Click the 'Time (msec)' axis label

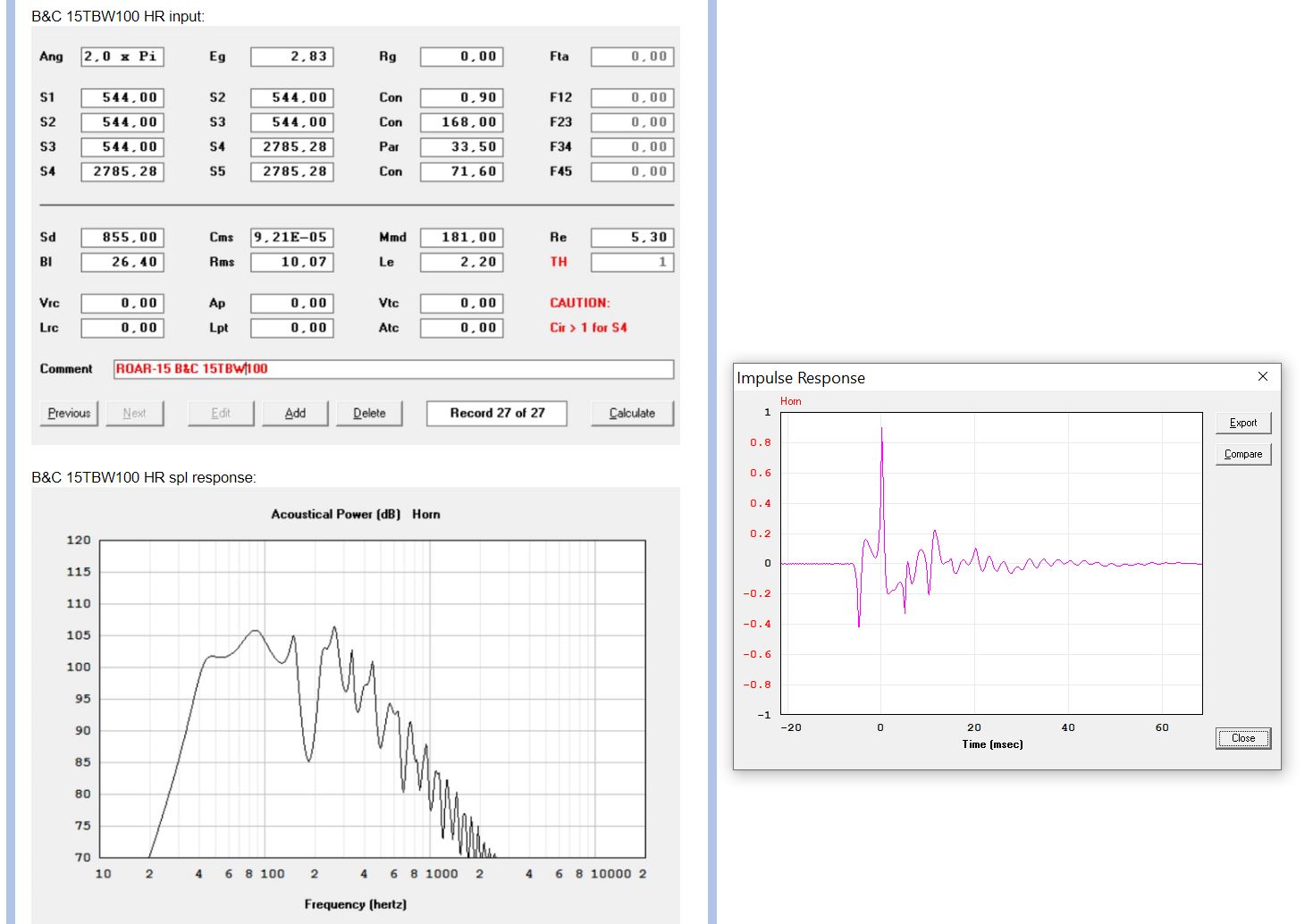coord(992,744)
